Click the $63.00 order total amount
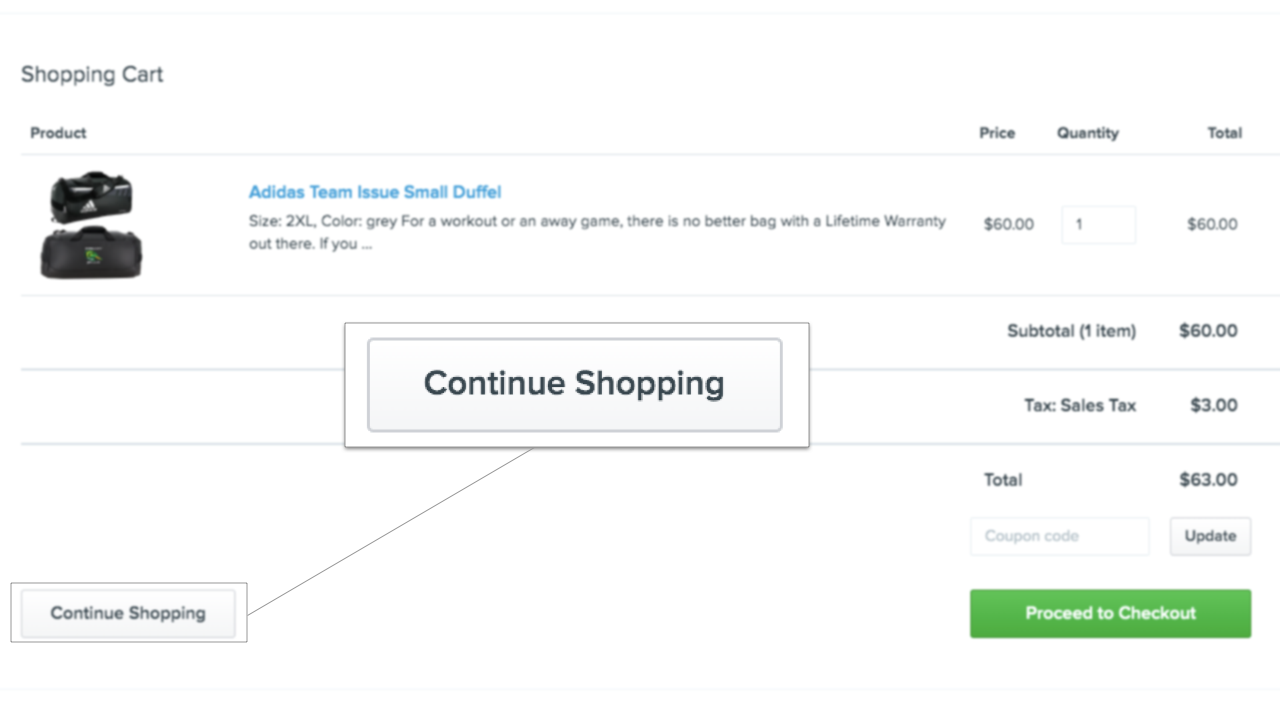 1208,480
